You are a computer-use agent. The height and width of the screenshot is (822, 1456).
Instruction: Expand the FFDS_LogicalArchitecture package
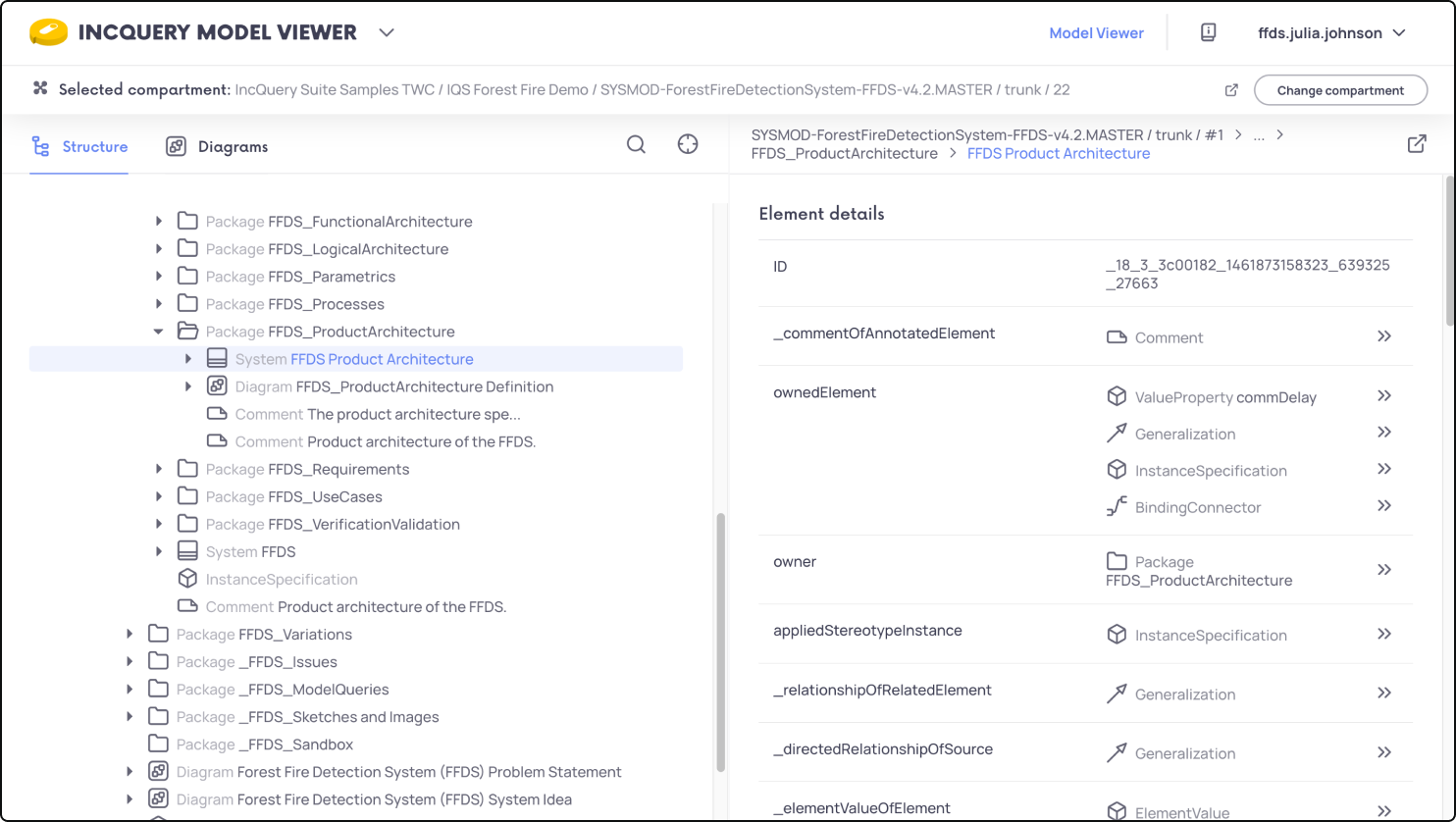159,249
